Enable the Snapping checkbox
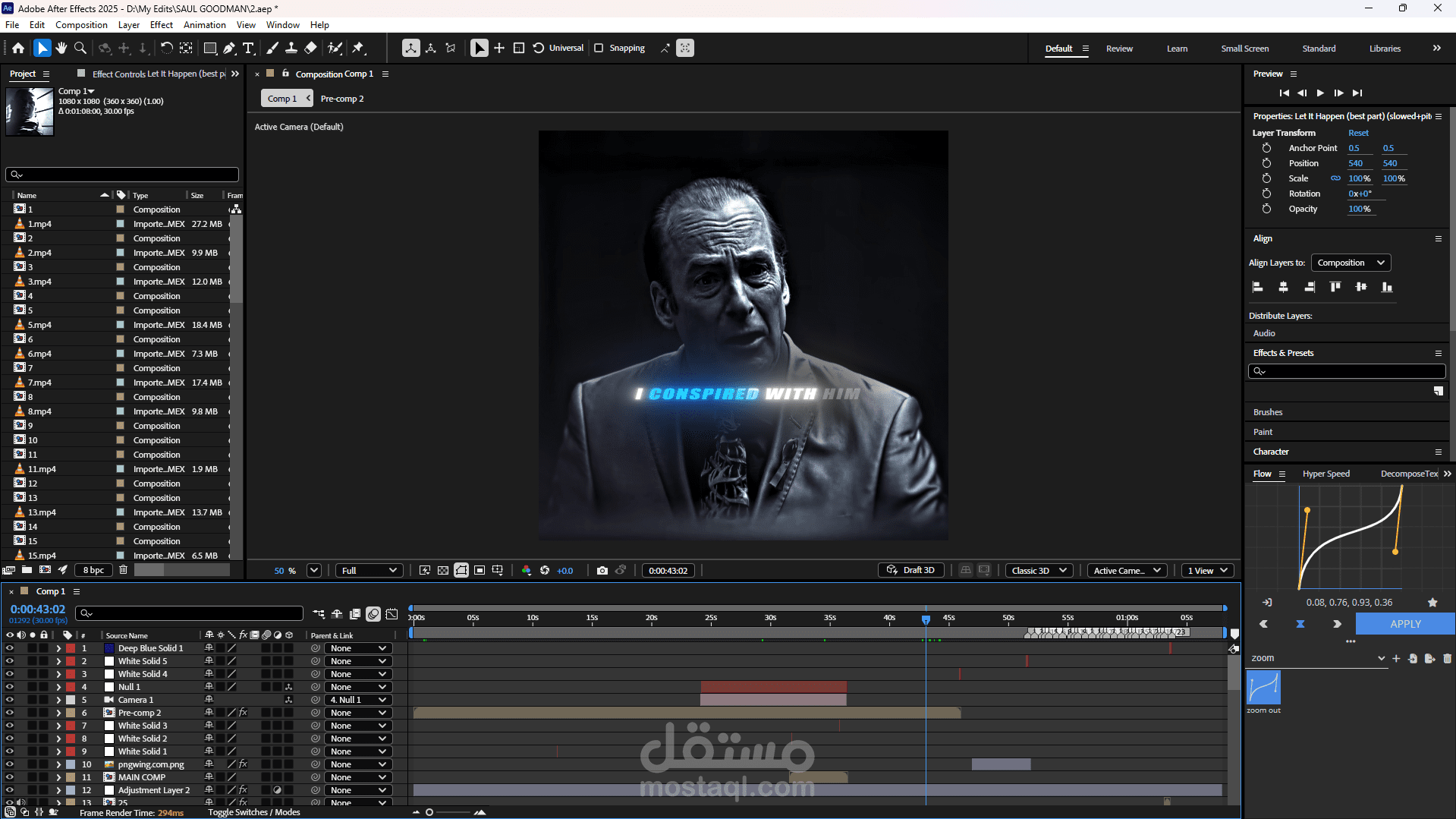1456x819 pixels. click(x=599, y=48)
